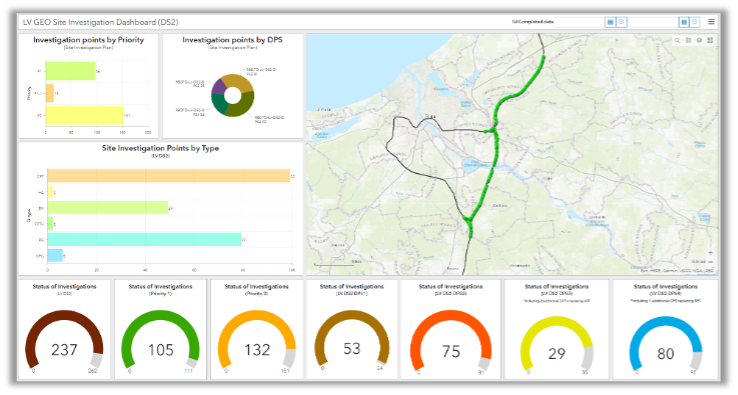Open the basemap gallery grid icon
738x395 pixels.
tap(710, 40)
